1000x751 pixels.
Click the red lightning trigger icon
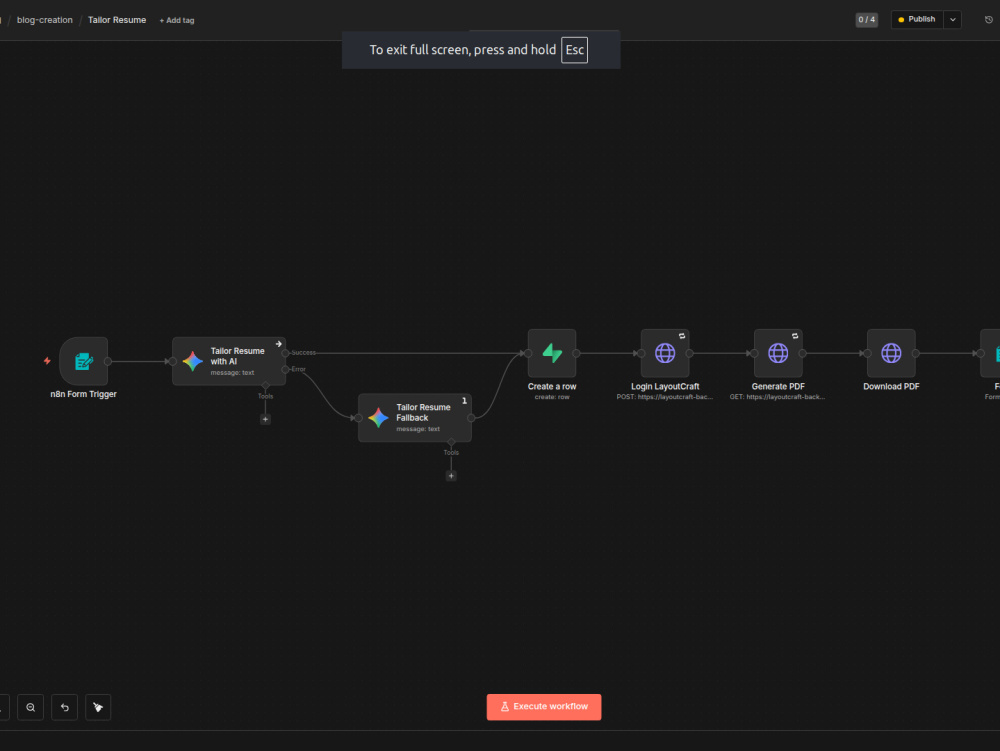pos(47,361)
